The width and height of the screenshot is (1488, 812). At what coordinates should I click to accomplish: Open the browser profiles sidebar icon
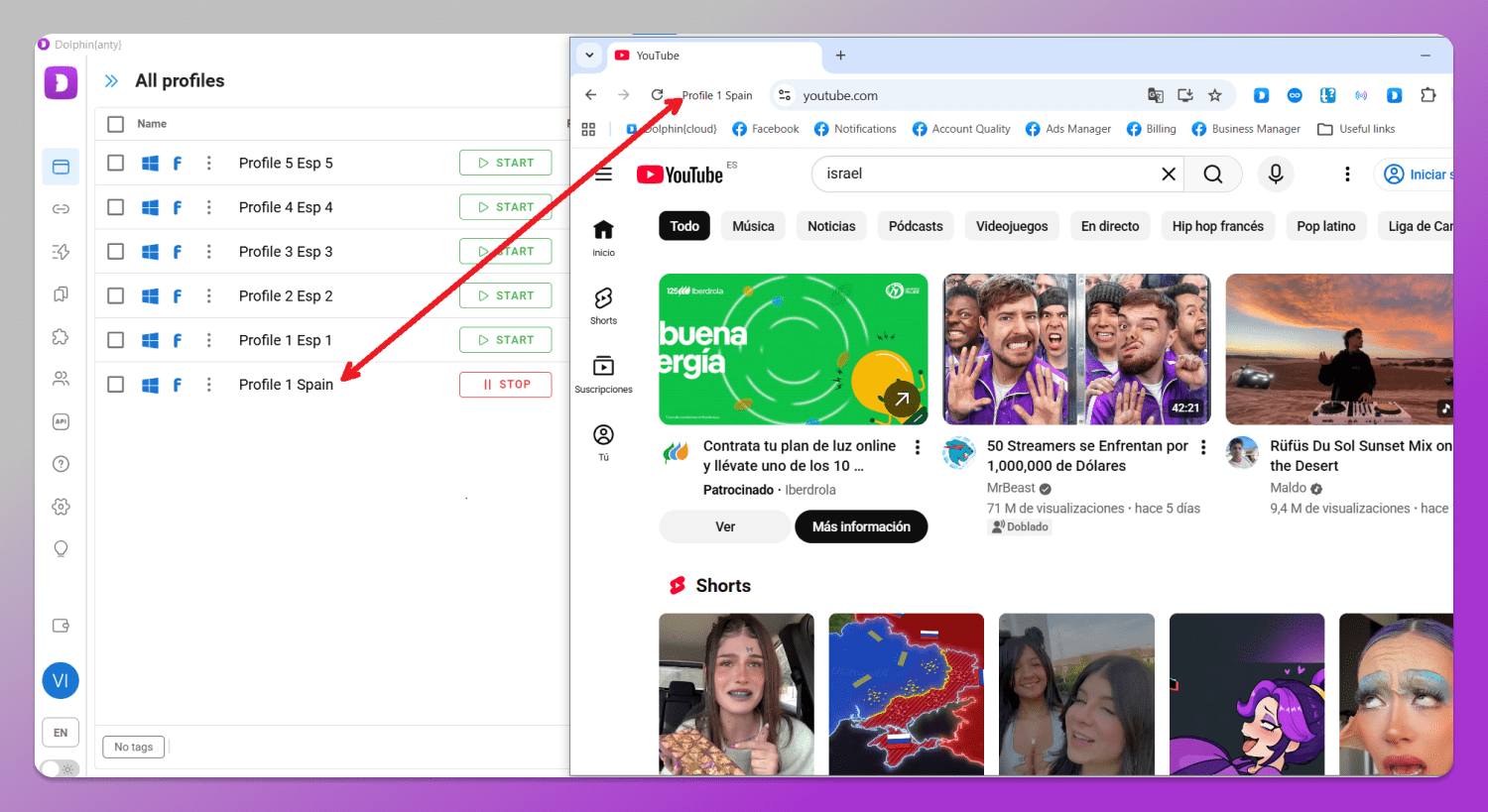tap(61, 167)
